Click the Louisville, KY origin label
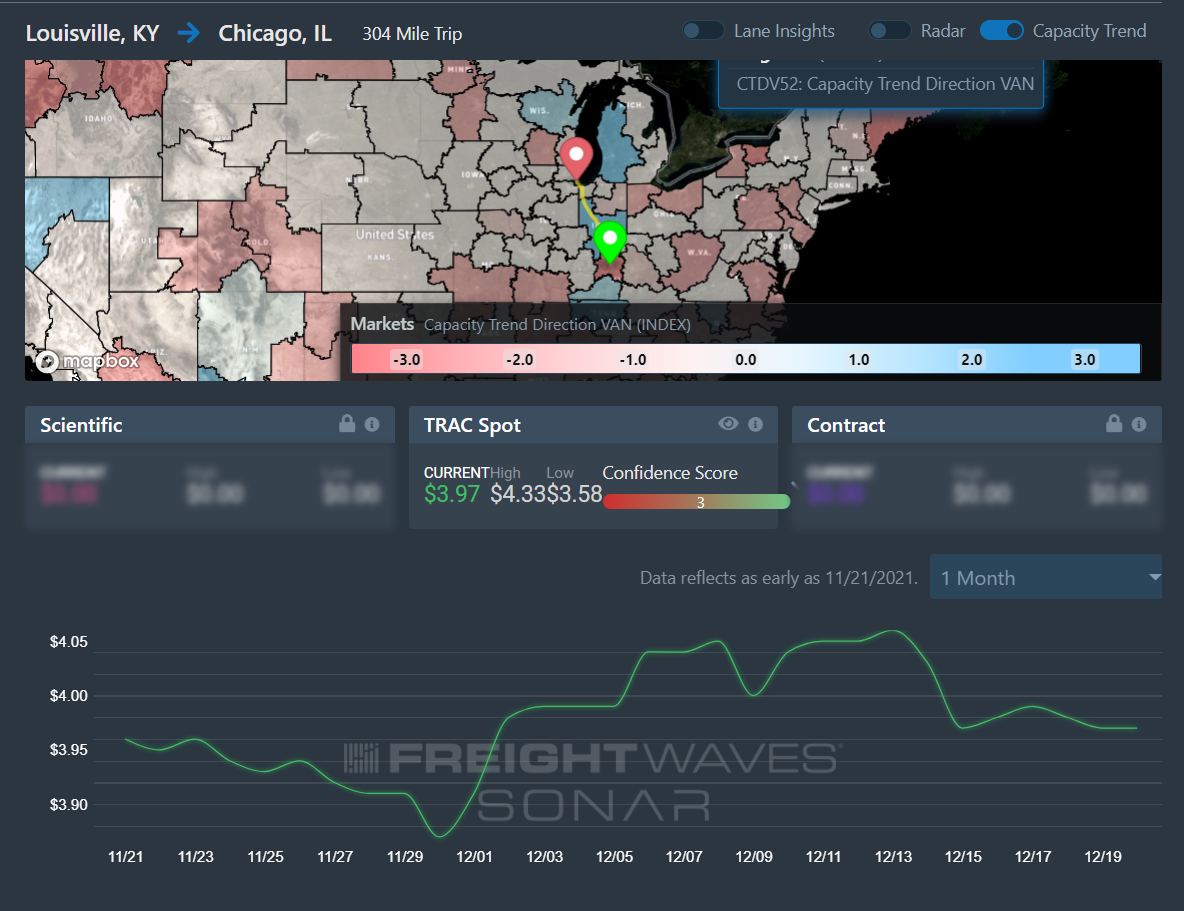The width and height of the screenshot is (1184, 911). (93, 33)
